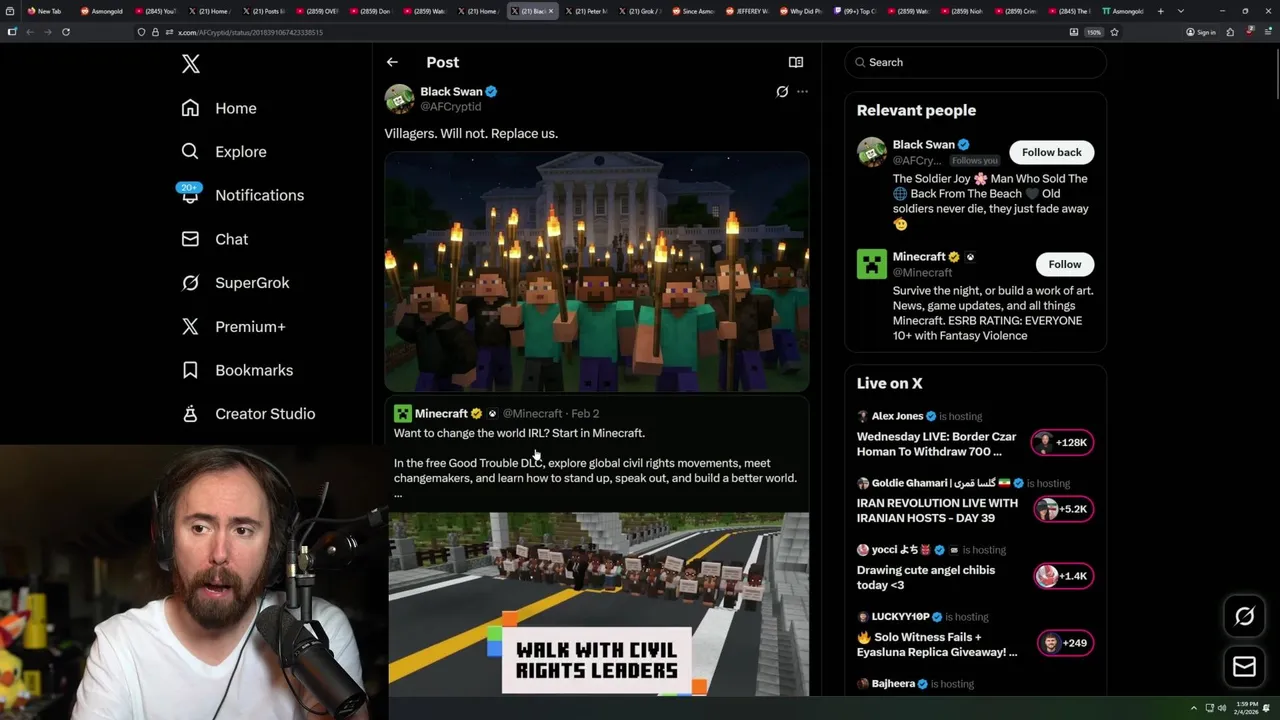Join the cute angel chibis +1.4K space
1280x720 pixels.
tap(1064, 576)
